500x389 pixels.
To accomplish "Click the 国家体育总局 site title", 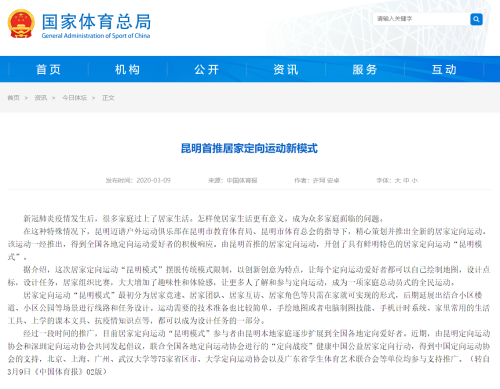I will (x=96, y=21).
